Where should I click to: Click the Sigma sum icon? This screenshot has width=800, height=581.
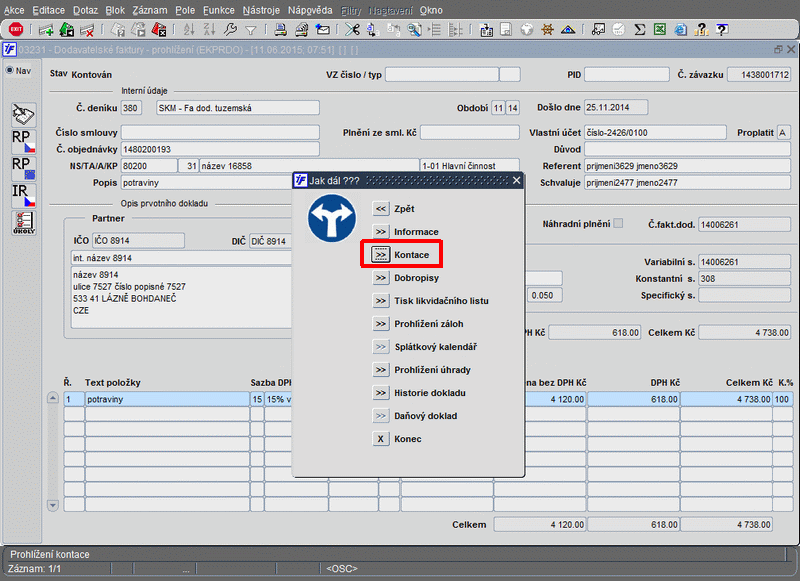coord(639,30)
